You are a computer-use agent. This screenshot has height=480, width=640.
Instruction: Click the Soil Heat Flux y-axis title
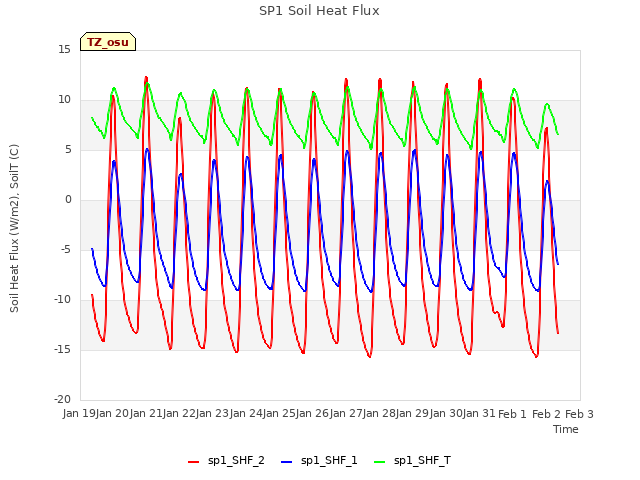click(14, 228)
